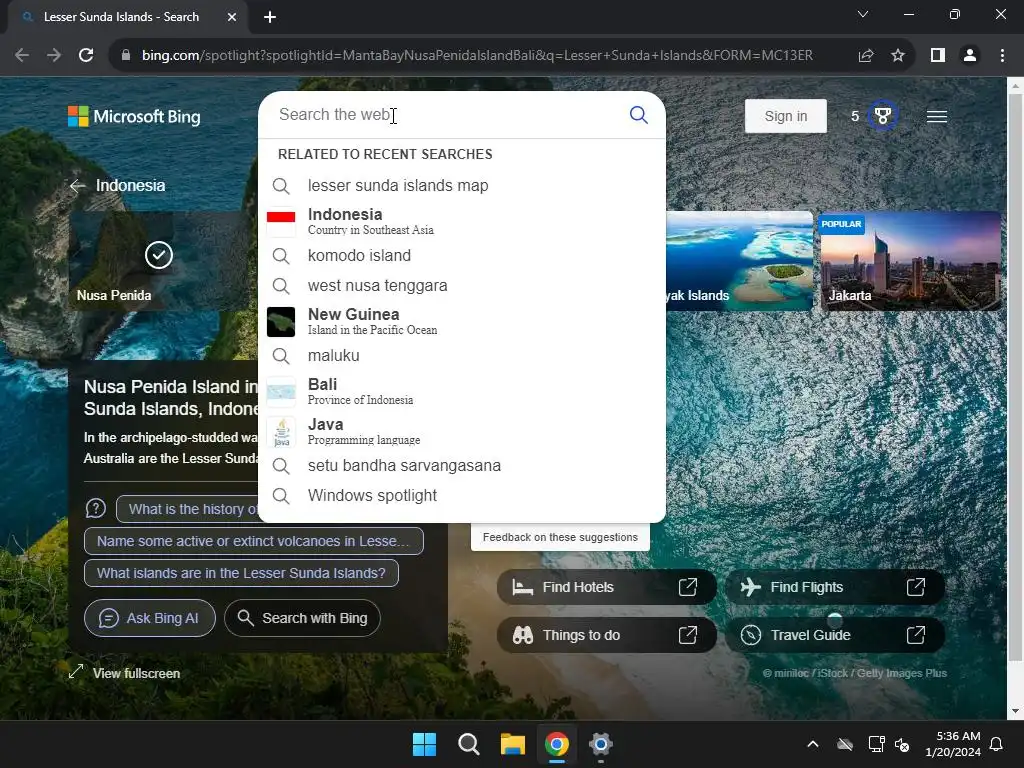Click the Nusa Penida Island heading text

171,397
